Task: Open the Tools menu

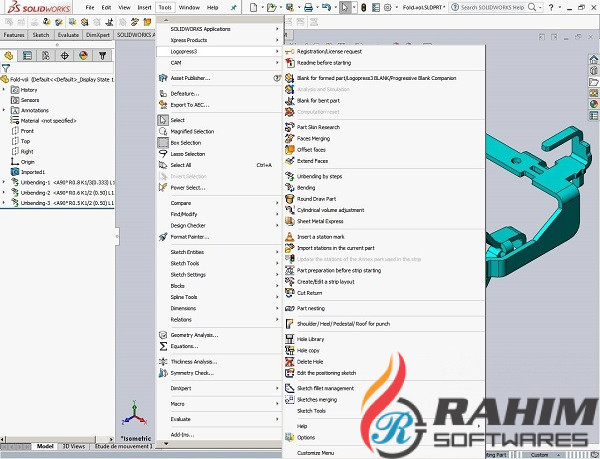Action: pos(165,7)
